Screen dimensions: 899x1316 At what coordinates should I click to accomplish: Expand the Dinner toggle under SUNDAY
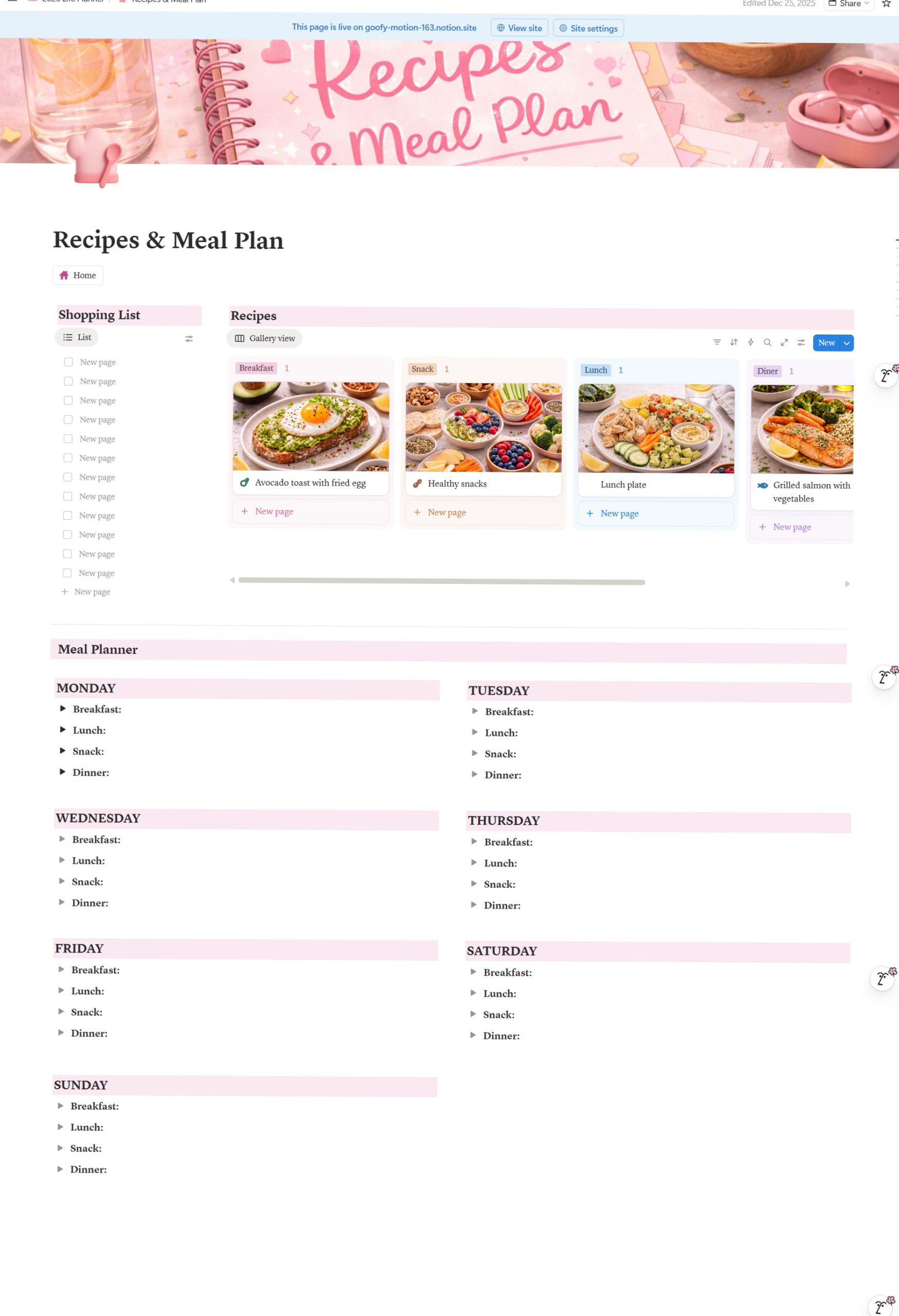(60, 1169)
